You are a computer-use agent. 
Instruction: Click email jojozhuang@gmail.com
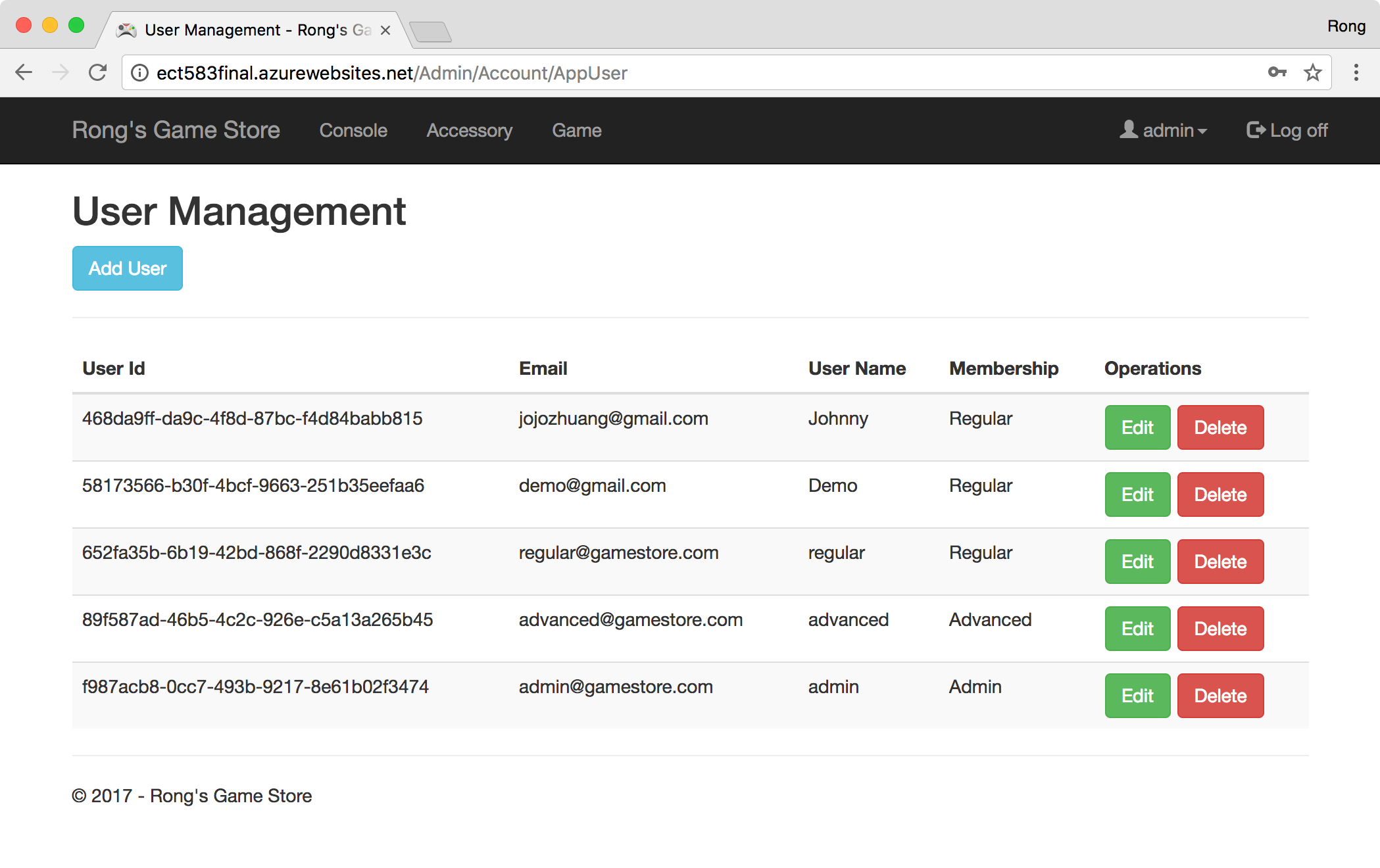[x=614, y=419]
